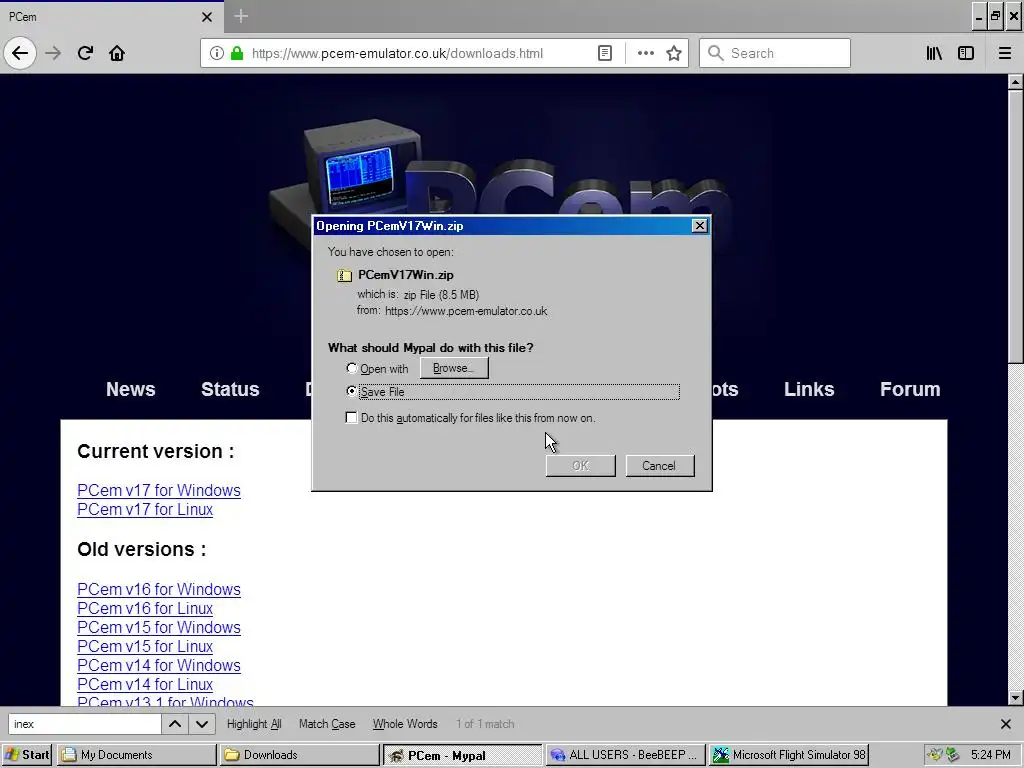1024x768 pixels.
Task: Switch to Microsoft Flight Simulator 98
Action: pyautogui.click(x=788, y=754)
